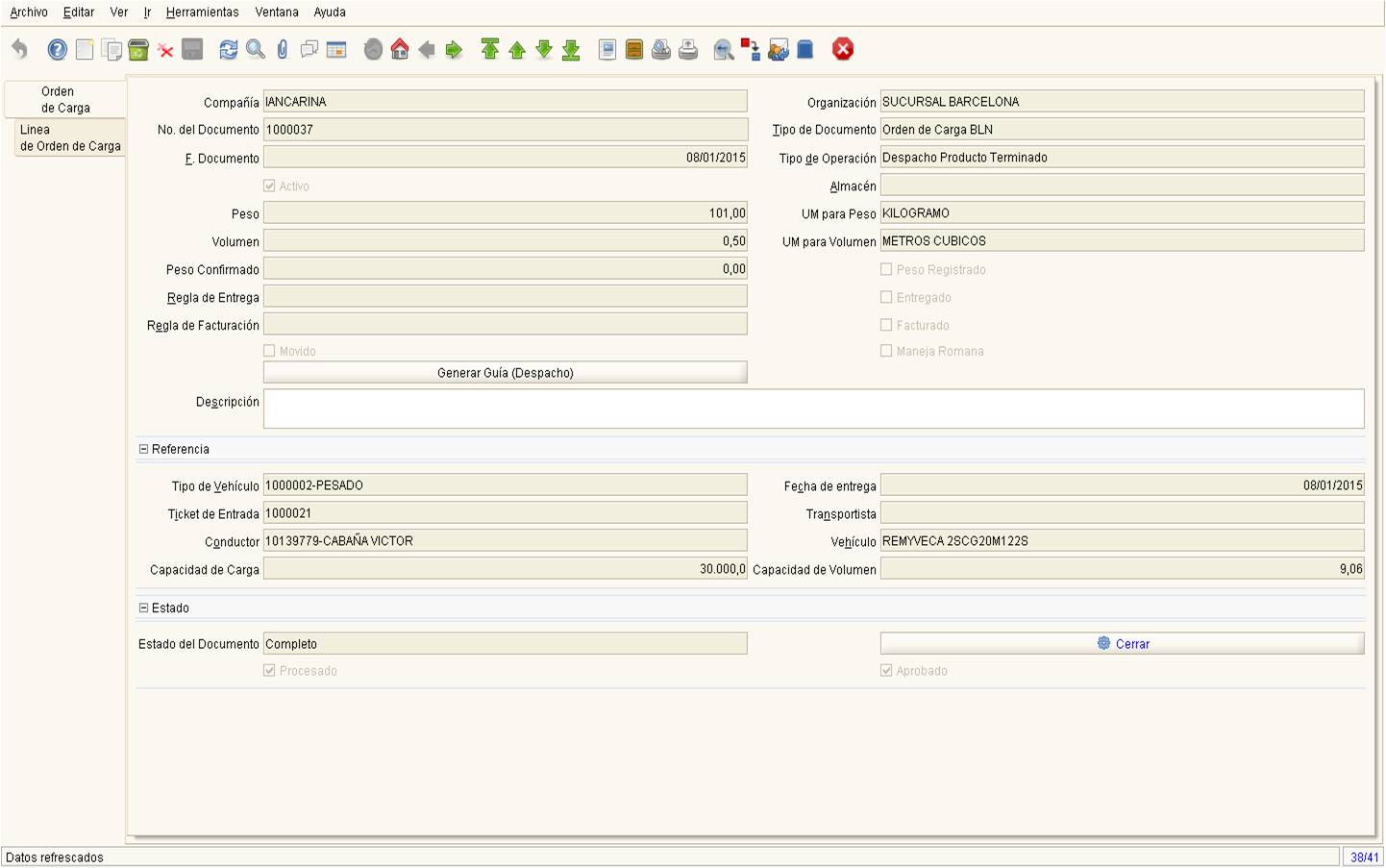Click the gray left arrow parent icon
The width and height of the screenshot is (1386, 868).
pos(427,49)
